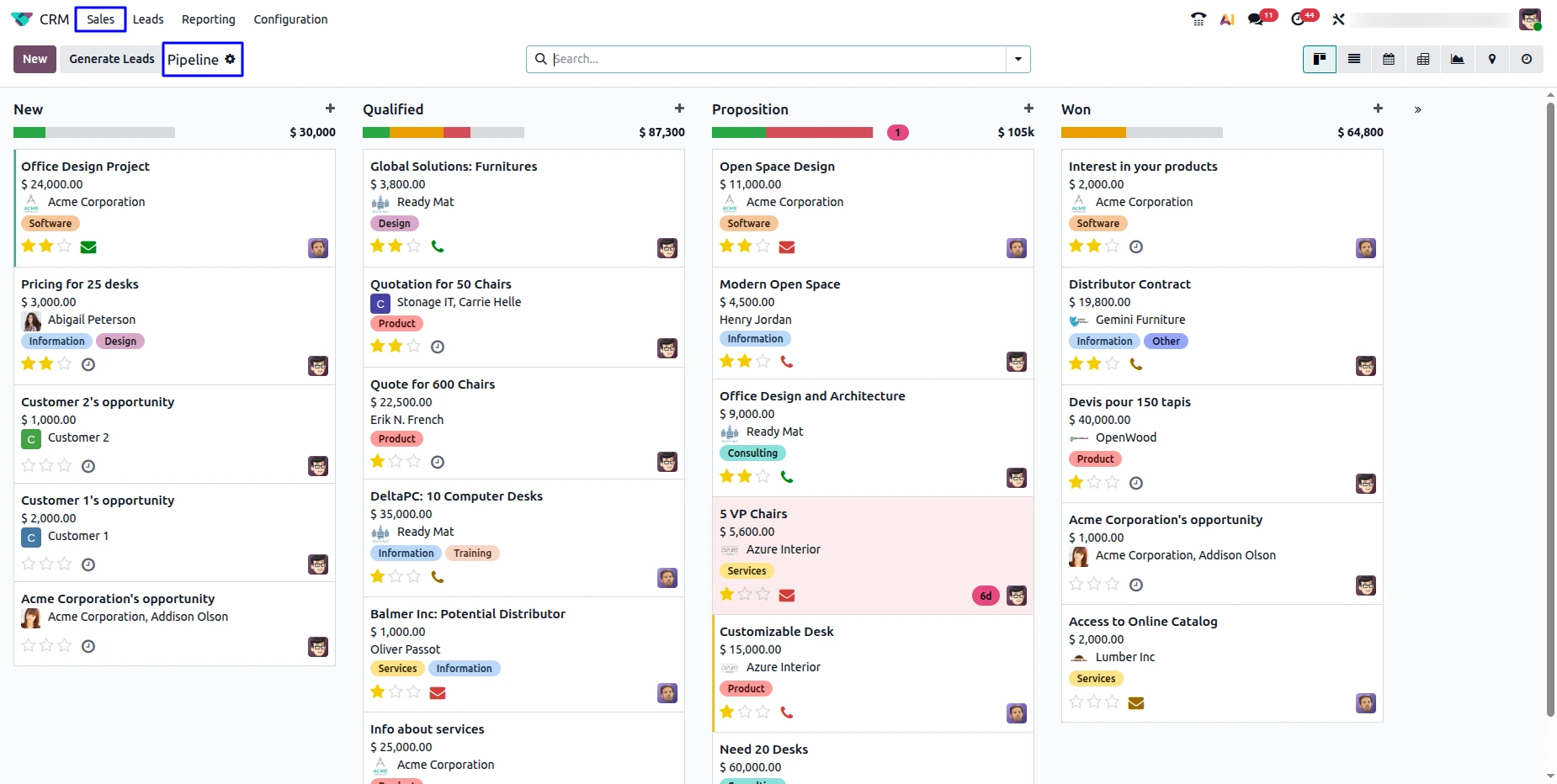Image resolution: width=1557 pixels, height=784 pixels.
Task: Add quick opportunity in Qualified column
Action: click(679, 109)
